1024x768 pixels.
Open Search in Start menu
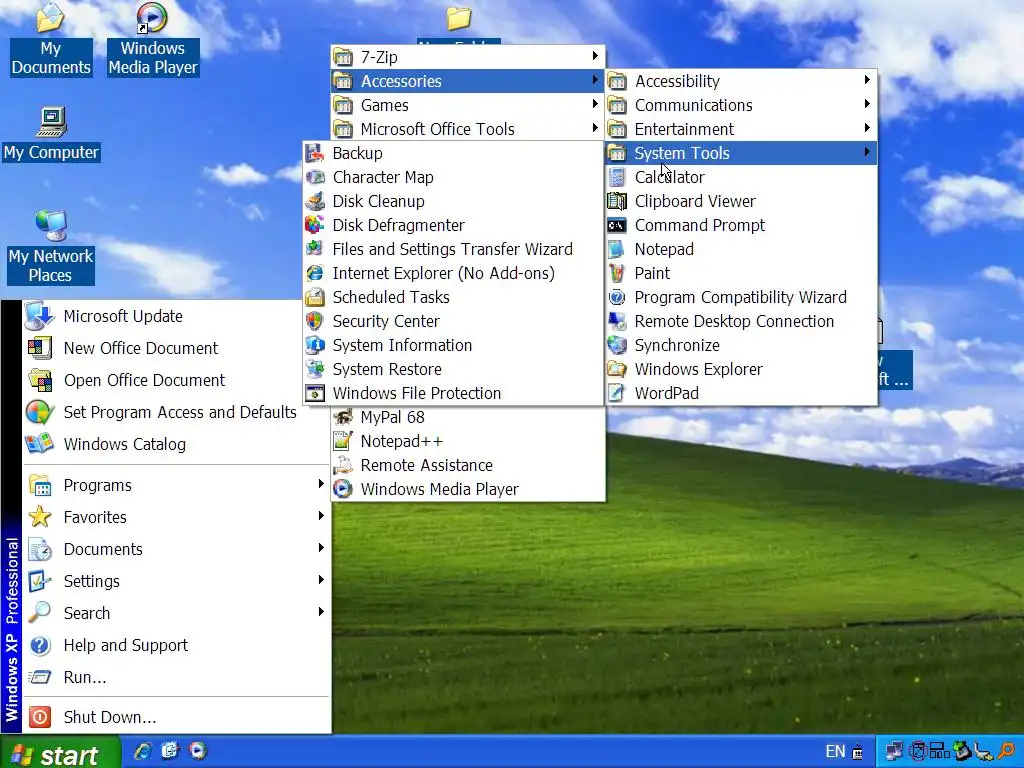coord(177,613)
